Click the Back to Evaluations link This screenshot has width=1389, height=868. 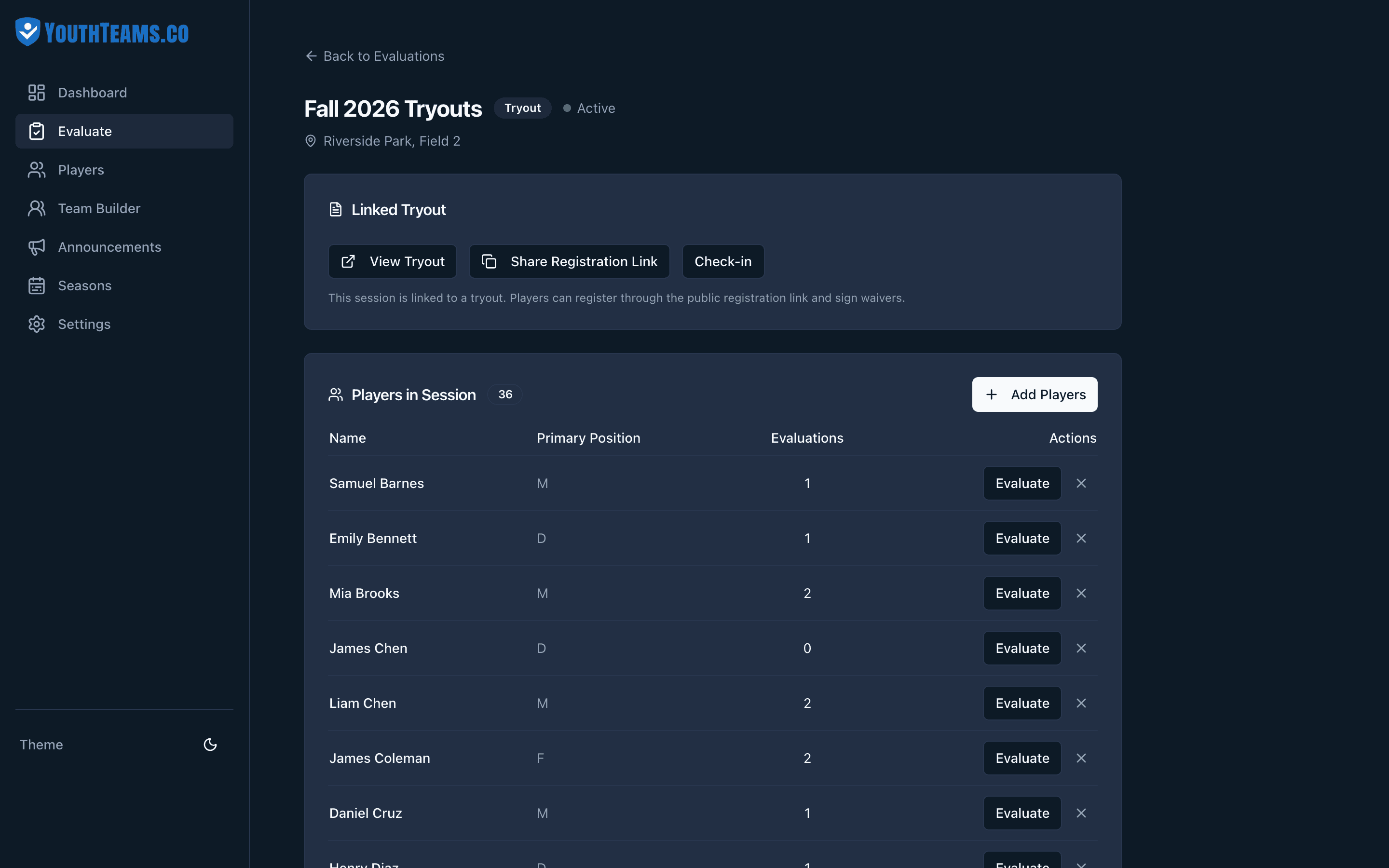[375, 55]
